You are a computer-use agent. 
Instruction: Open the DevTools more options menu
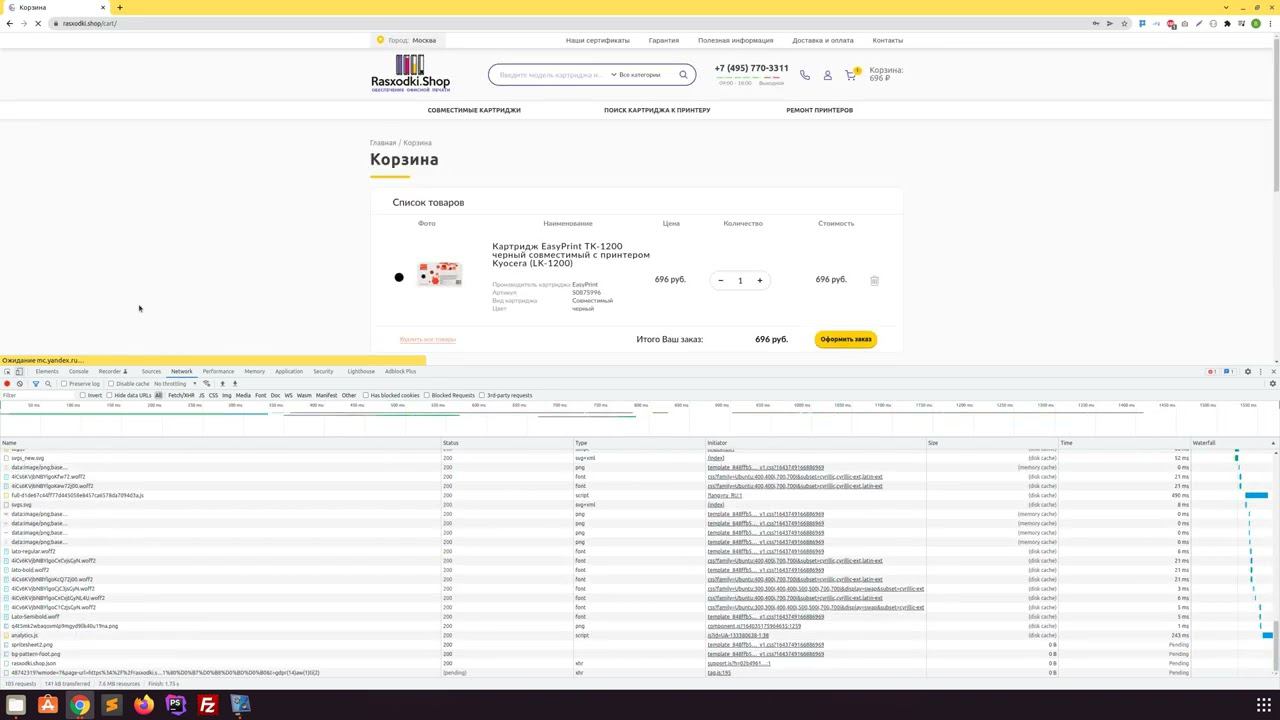pyautogui.click(x=1260, y=372)
